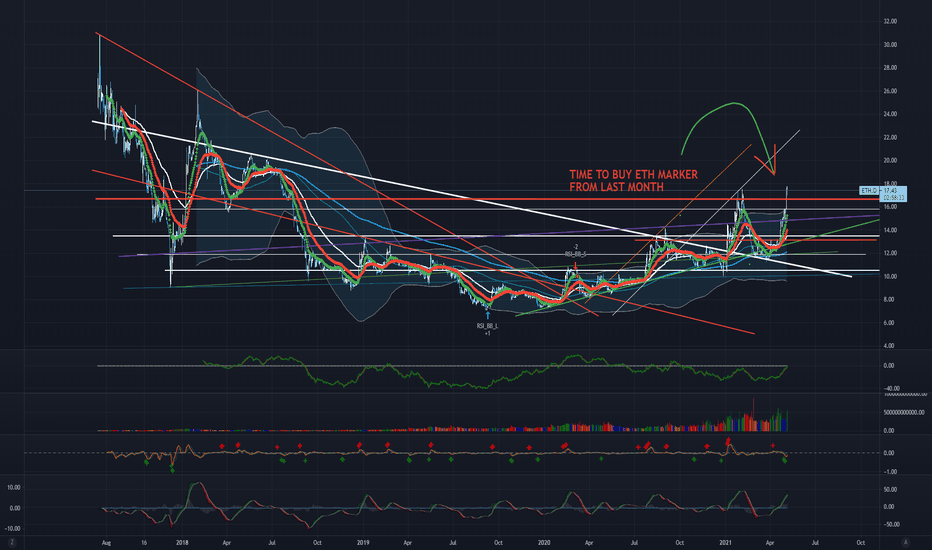Click the -50.00 value on the bottom pane scale

point(890,524)
